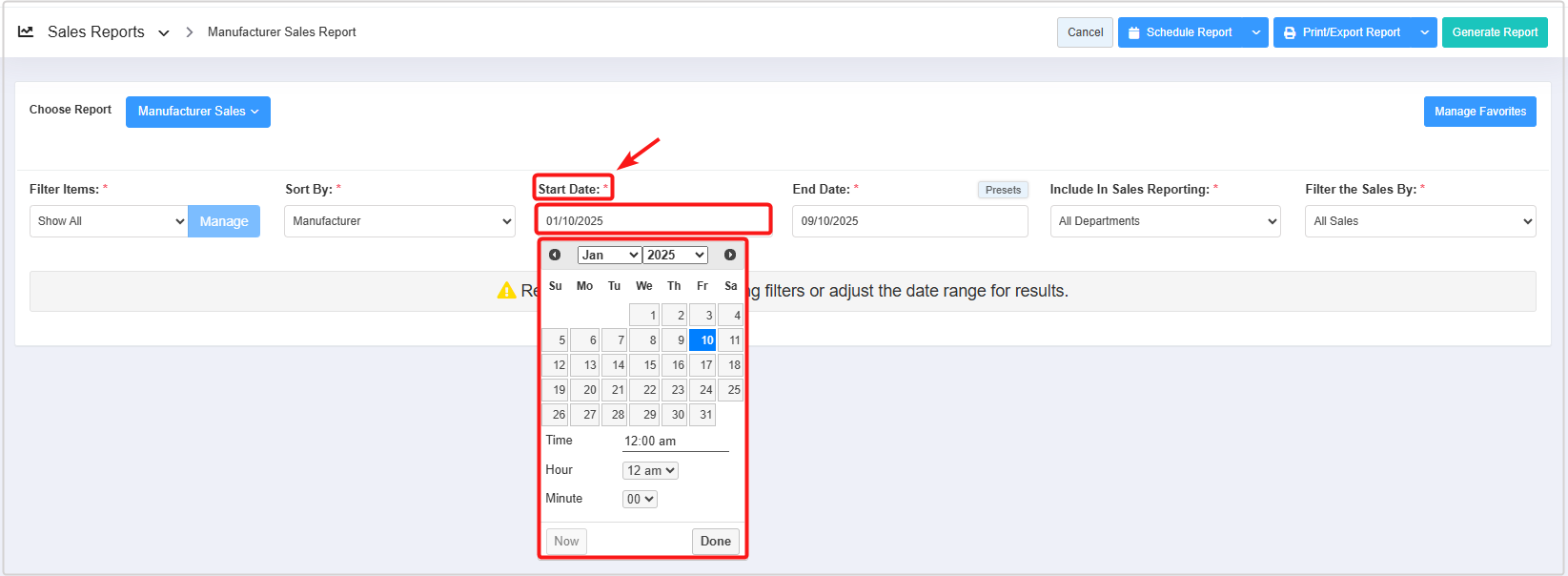This screenshot has height=576, width=1568.
Task: Click day 28 in the calendar
Action: 615,414
